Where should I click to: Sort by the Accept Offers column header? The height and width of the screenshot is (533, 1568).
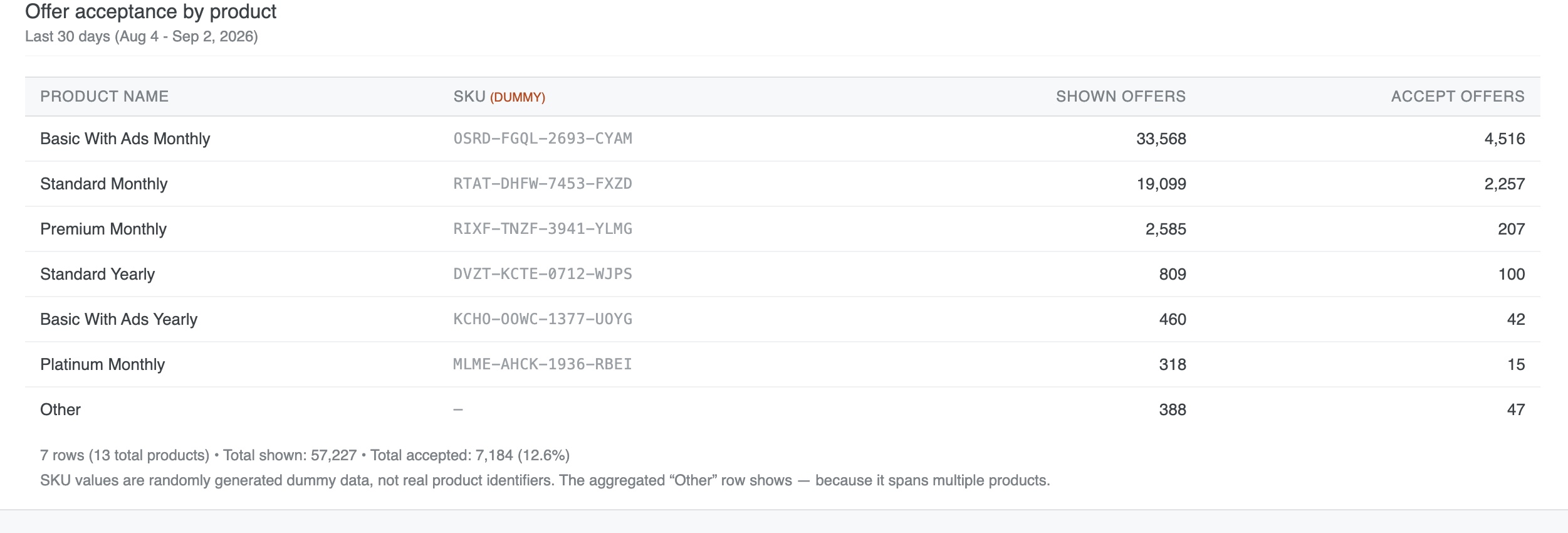click(1458, 97)
